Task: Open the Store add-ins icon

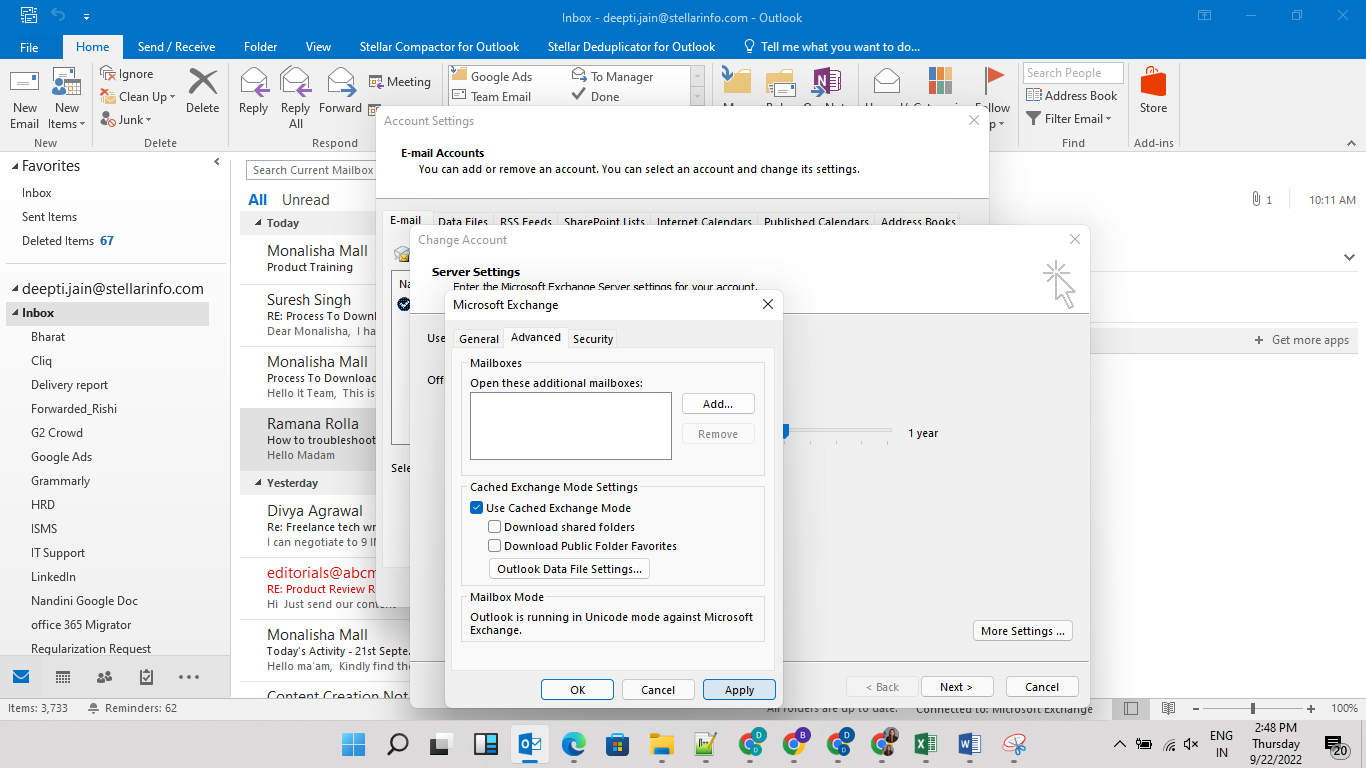Action: [1153, 82]
